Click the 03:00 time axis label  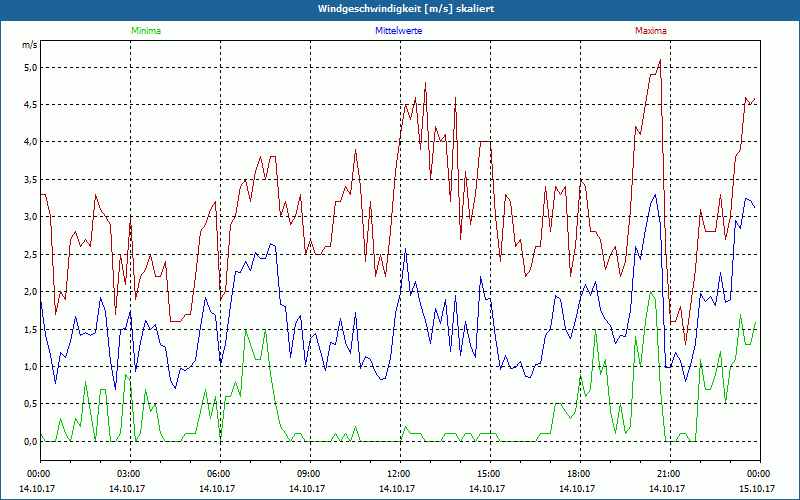tap(130, 474)
